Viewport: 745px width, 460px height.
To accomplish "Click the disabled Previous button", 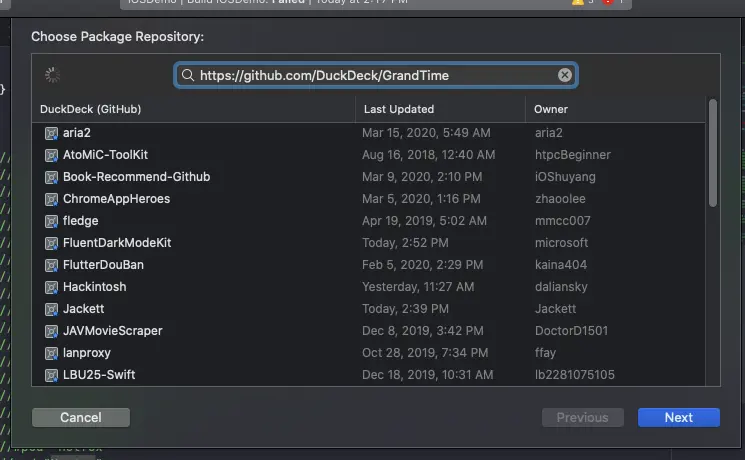I will click(583, 417).
